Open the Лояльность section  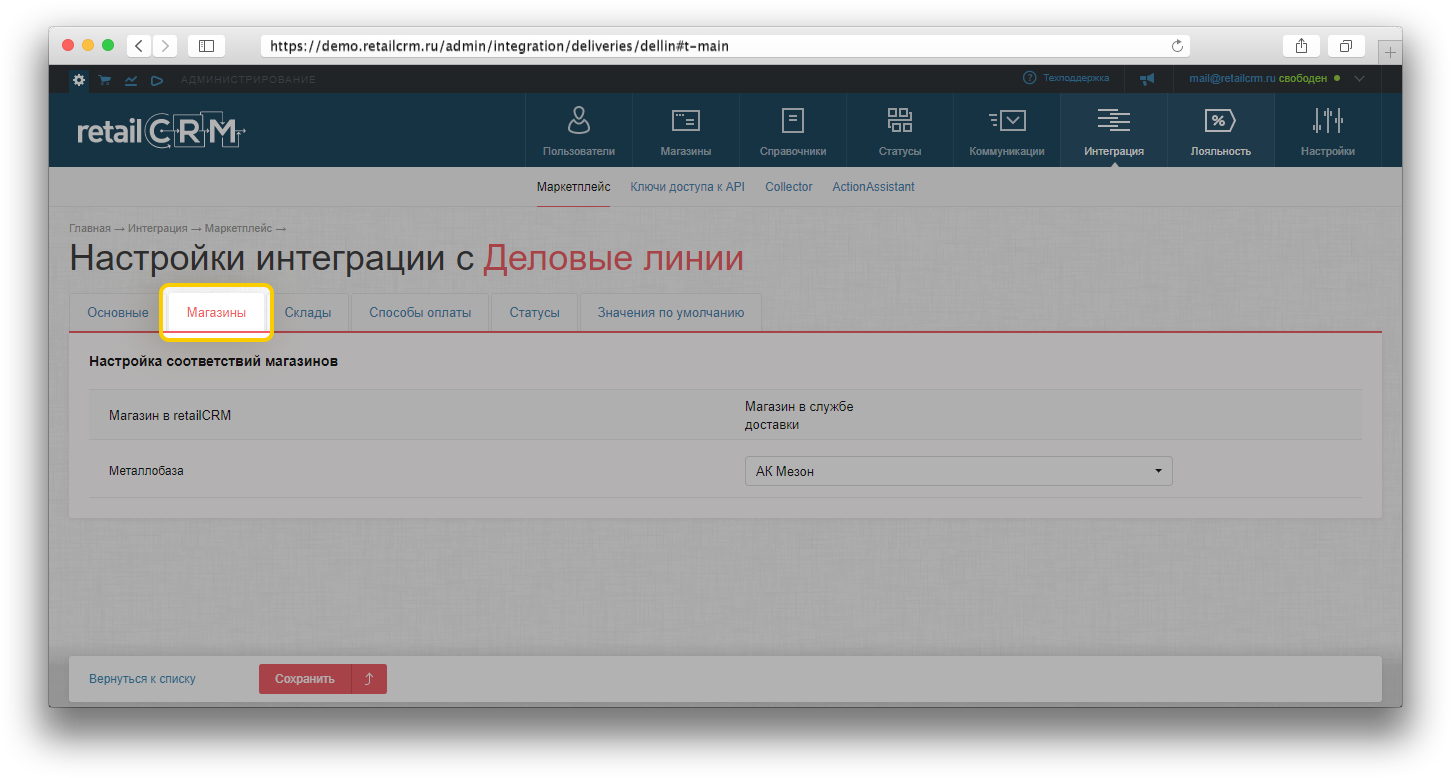pyautogui.click(x=1221, y=131)
